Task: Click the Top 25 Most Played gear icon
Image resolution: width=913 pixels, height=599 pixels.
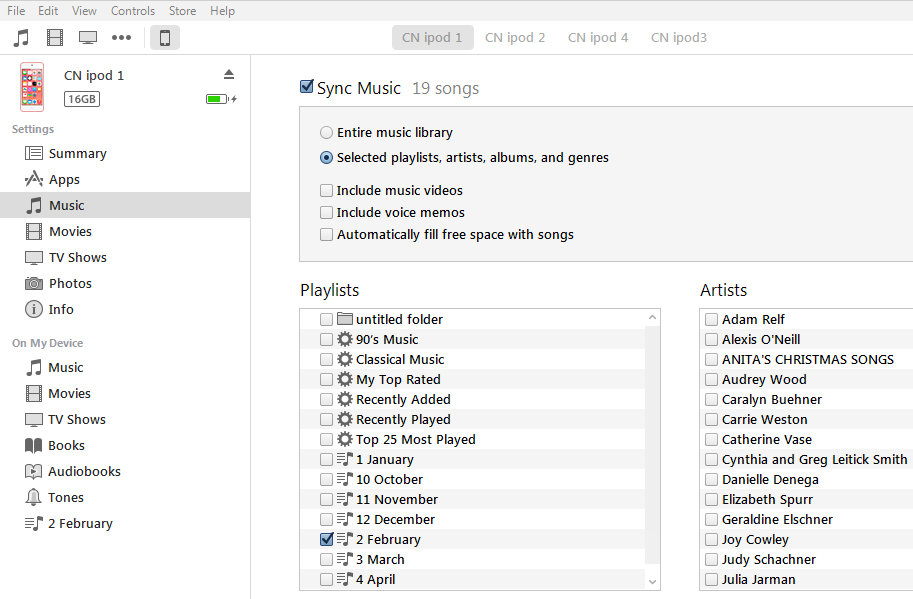Action: [345, 439]
